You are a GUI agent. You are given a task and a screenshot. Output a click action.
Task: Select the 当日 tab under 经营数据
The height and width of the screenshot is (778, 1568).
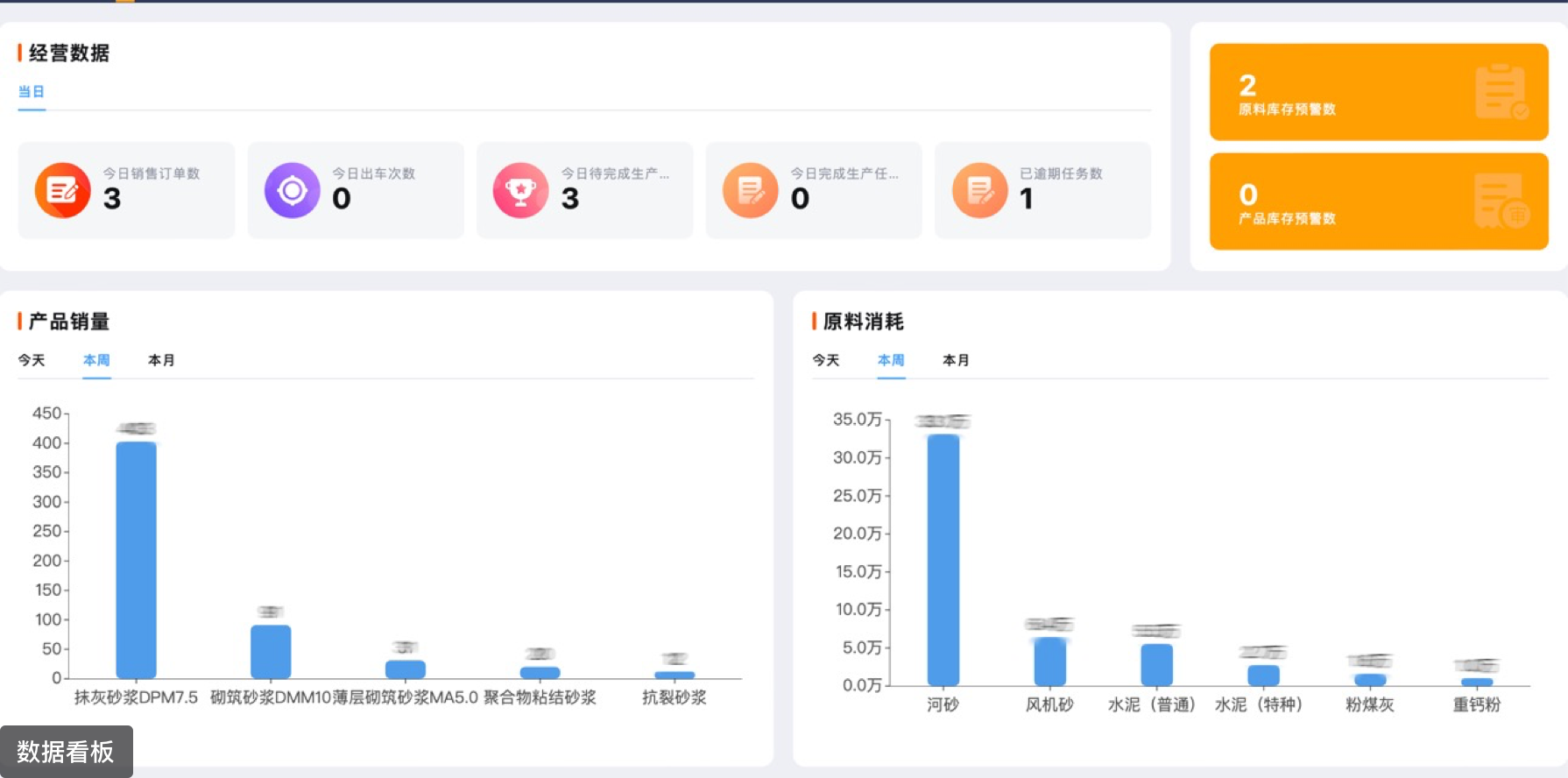tap(32, 92)
